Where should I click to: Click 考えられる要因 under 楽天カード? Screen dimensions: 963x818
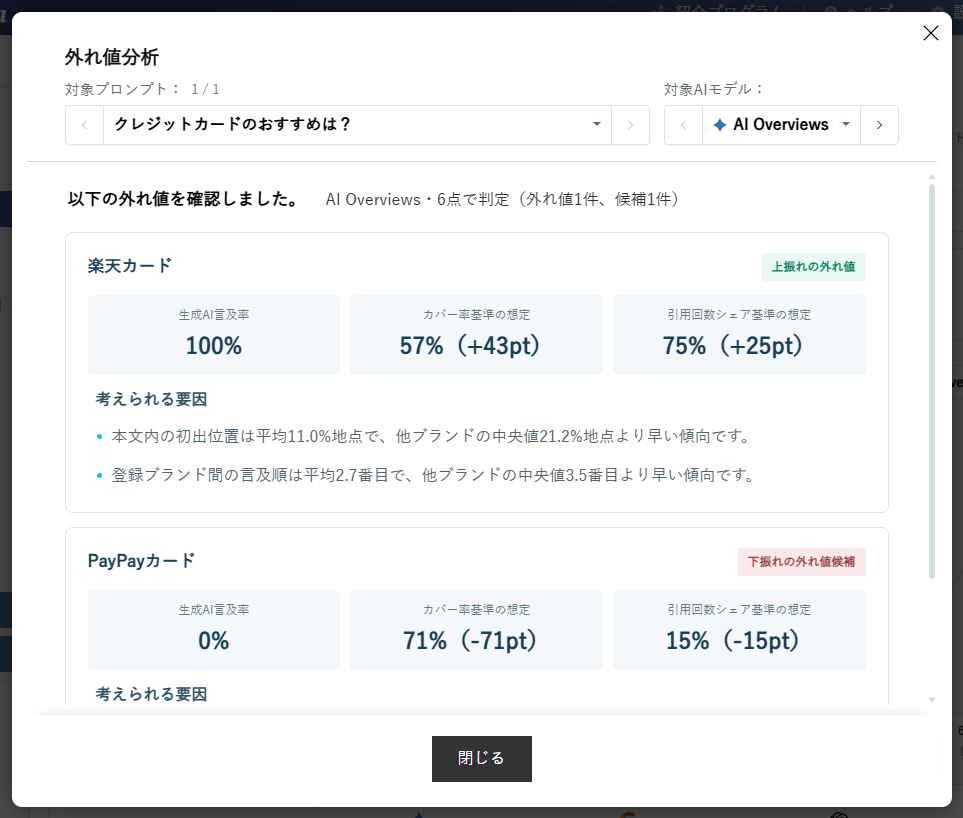pos(151,399)
